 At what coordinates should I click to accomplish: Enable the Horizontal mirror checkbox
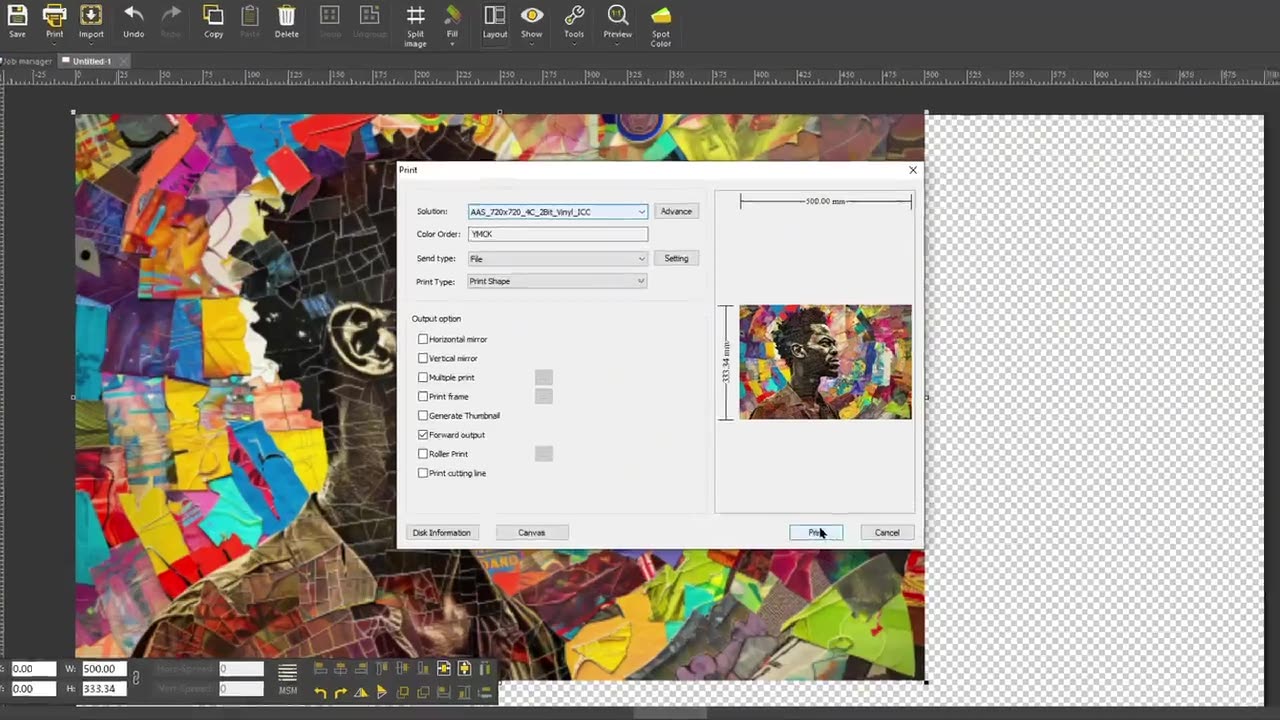(423, 339)
